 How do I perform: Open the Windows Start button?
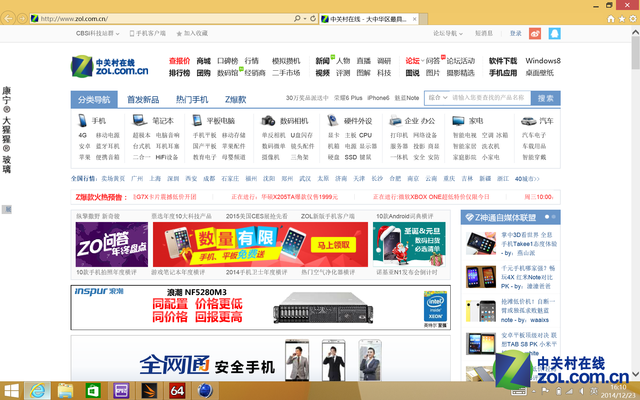tap(11, 391)
